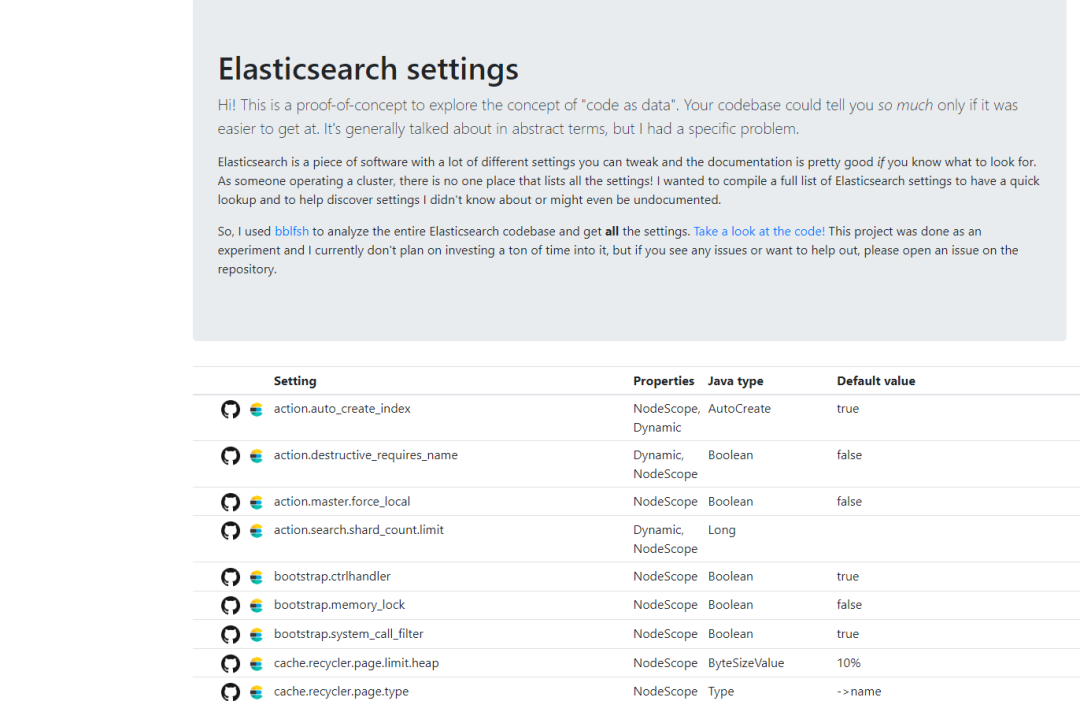This screenshot has width=1080, height=701.
Task: Click Elastic icon beside cache.recycler.page.type
Action: click(x=256, y=692)
